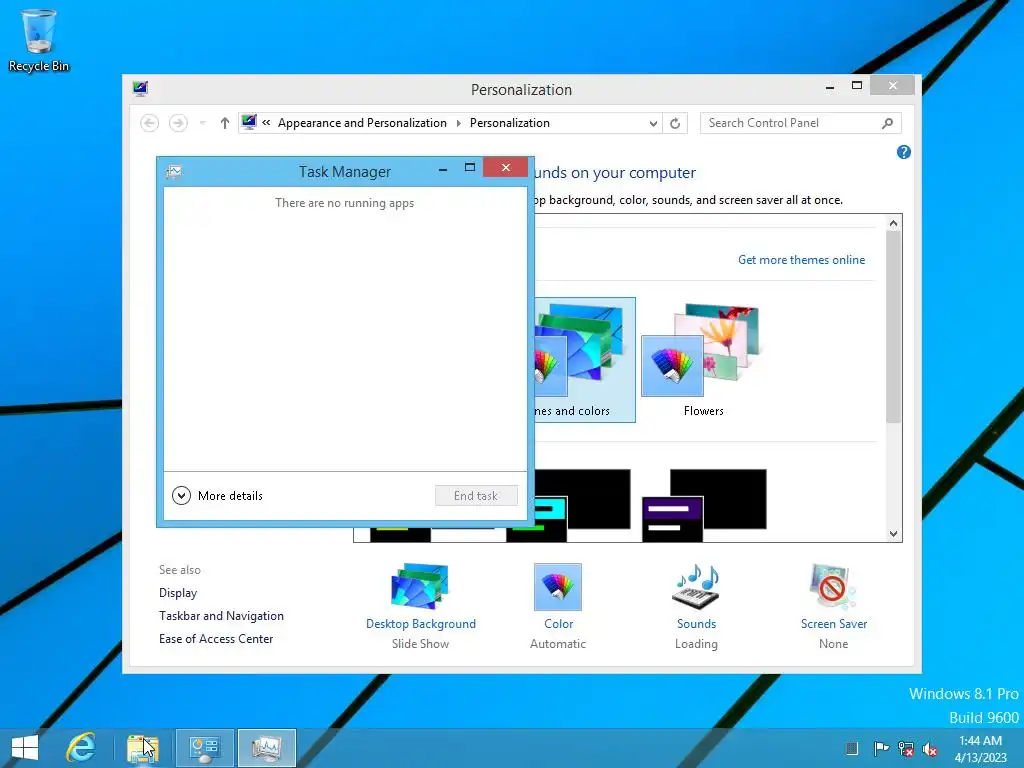The width and height of the screenshot is (1024, 768).
Task: Open the taskbar clock and date
Action: pyautogui.click(x=980, y=748)
